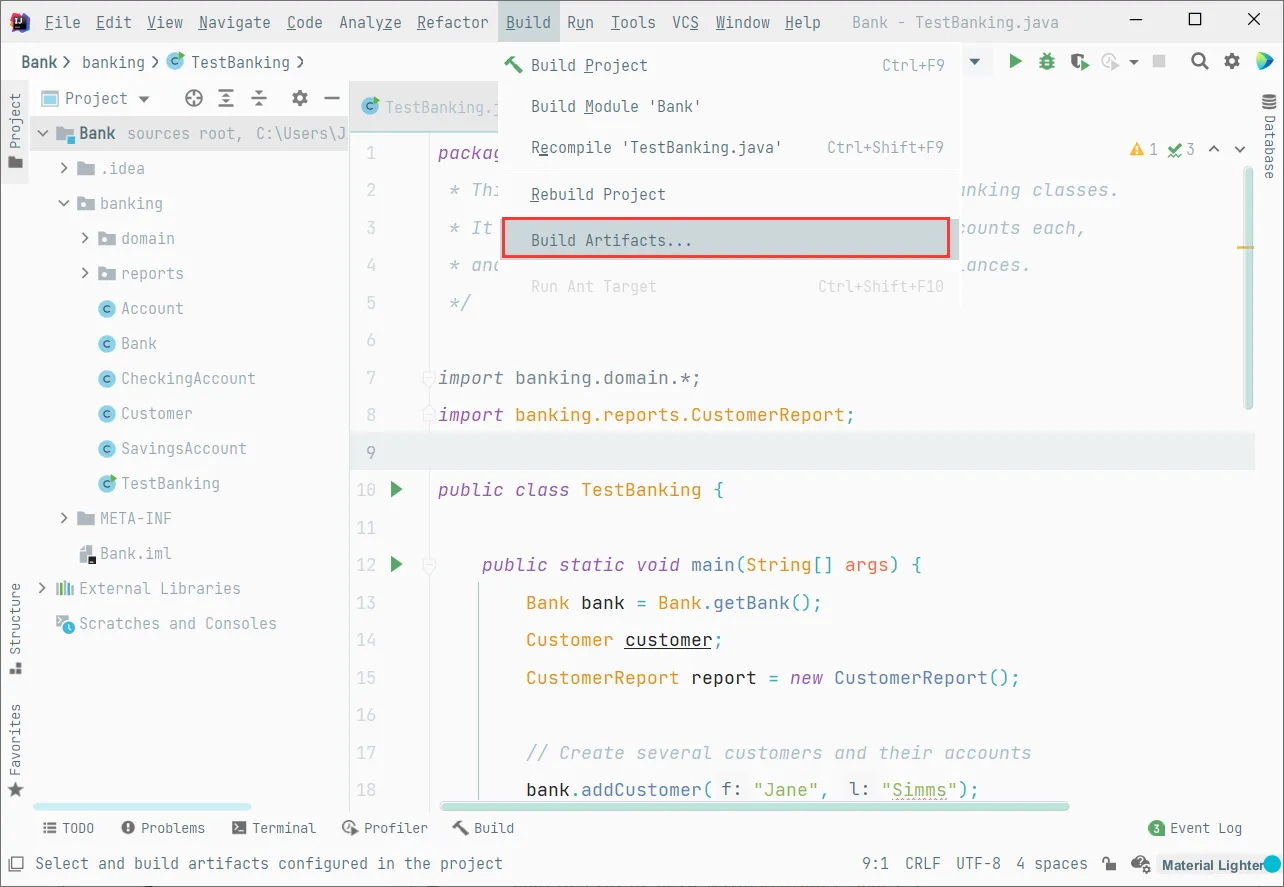The height and width of the screenshot is (887, 1284).
Task: Click the Select Opened File target icon
Action: (x=194, y=98)
